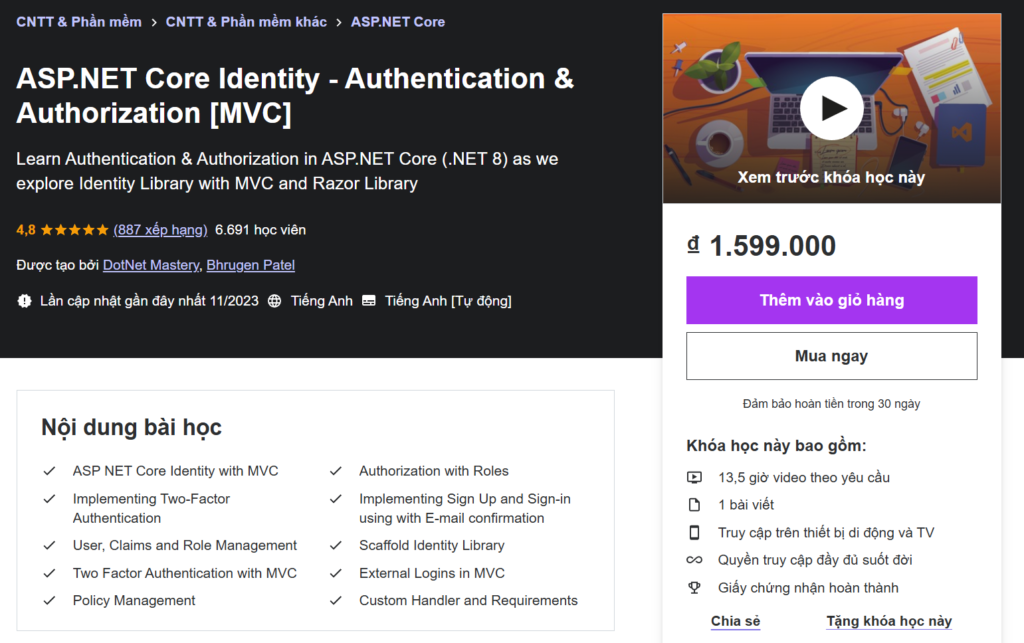Open the ASP.NET Core breadcrumb category
The image size is (1024, 643).
tap(398, 21)
